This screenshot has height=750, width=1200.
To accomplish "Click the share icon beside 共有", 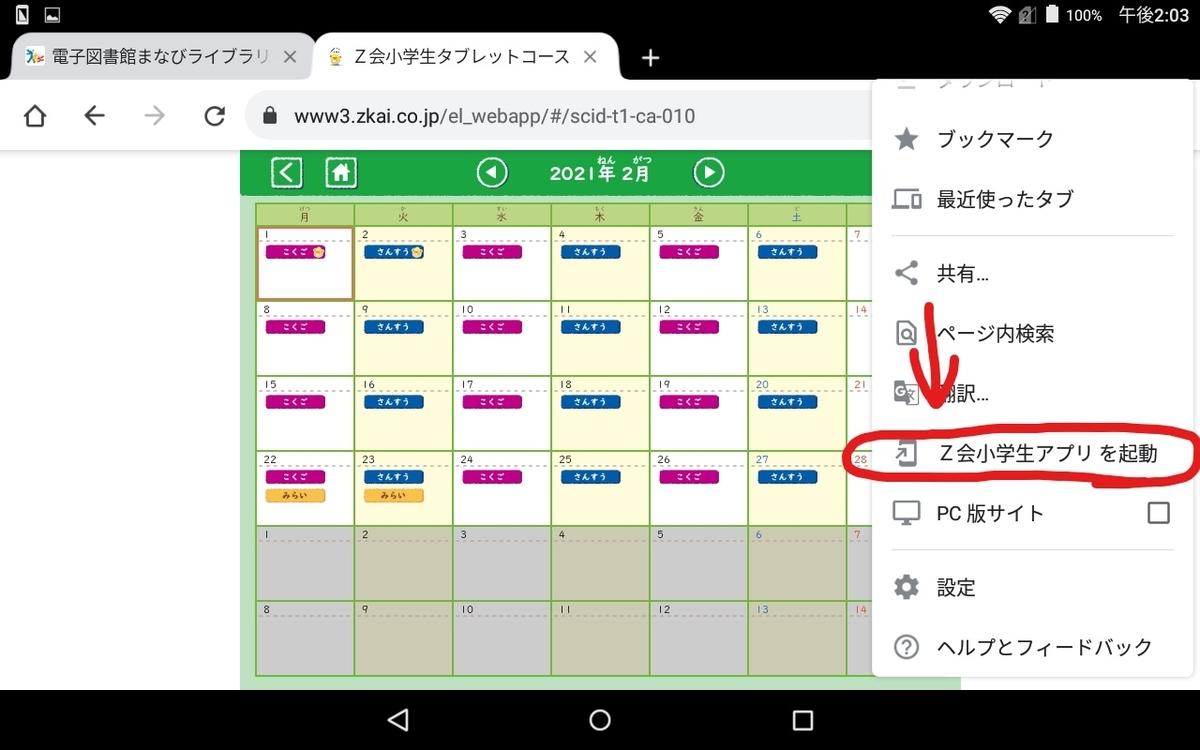I will coord(906,273).
